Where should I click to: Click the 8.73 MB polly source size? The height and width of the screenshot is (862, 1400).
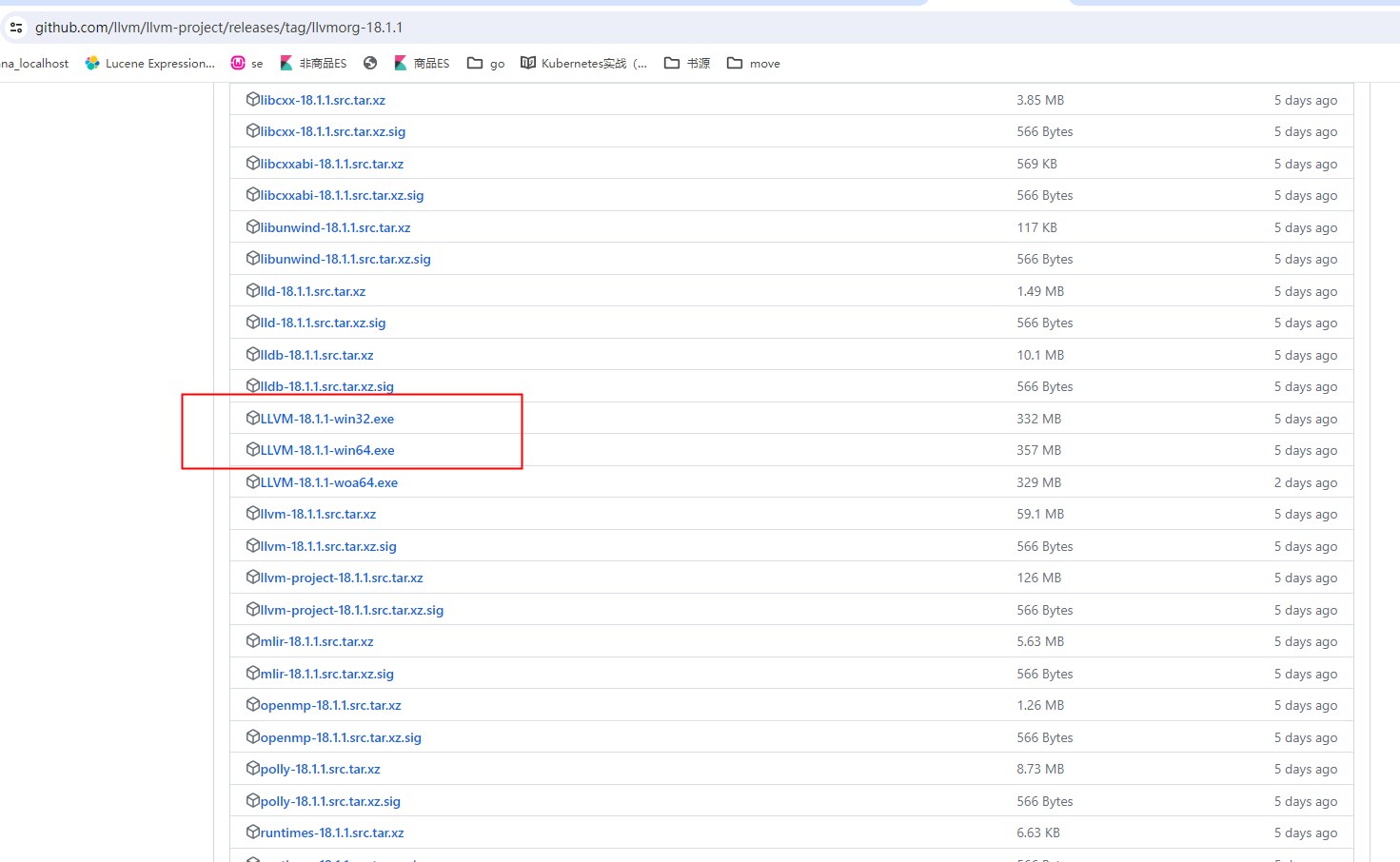[x=1040, y=769]
